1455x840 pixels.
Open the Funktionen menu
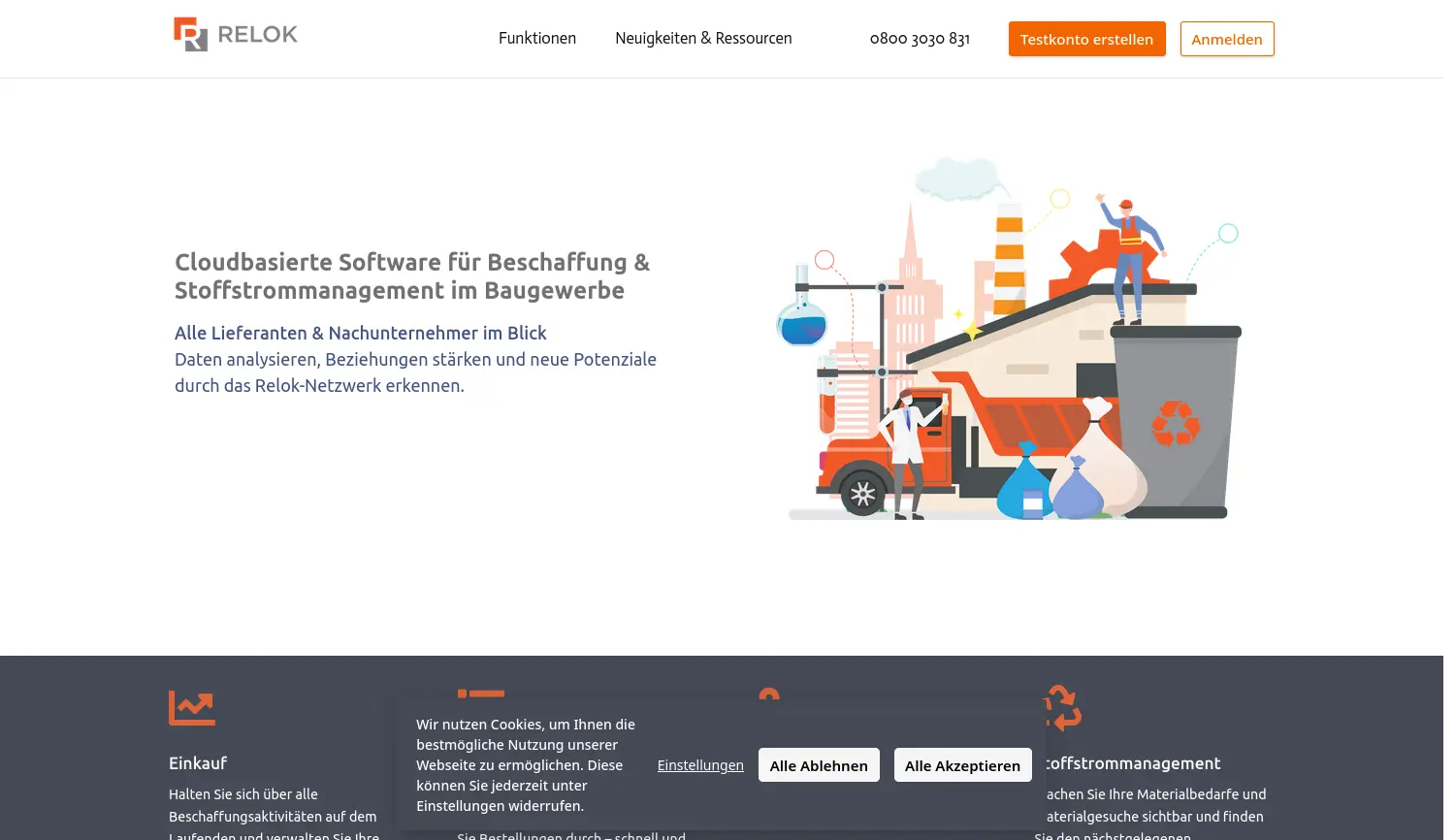pos(537,39)
